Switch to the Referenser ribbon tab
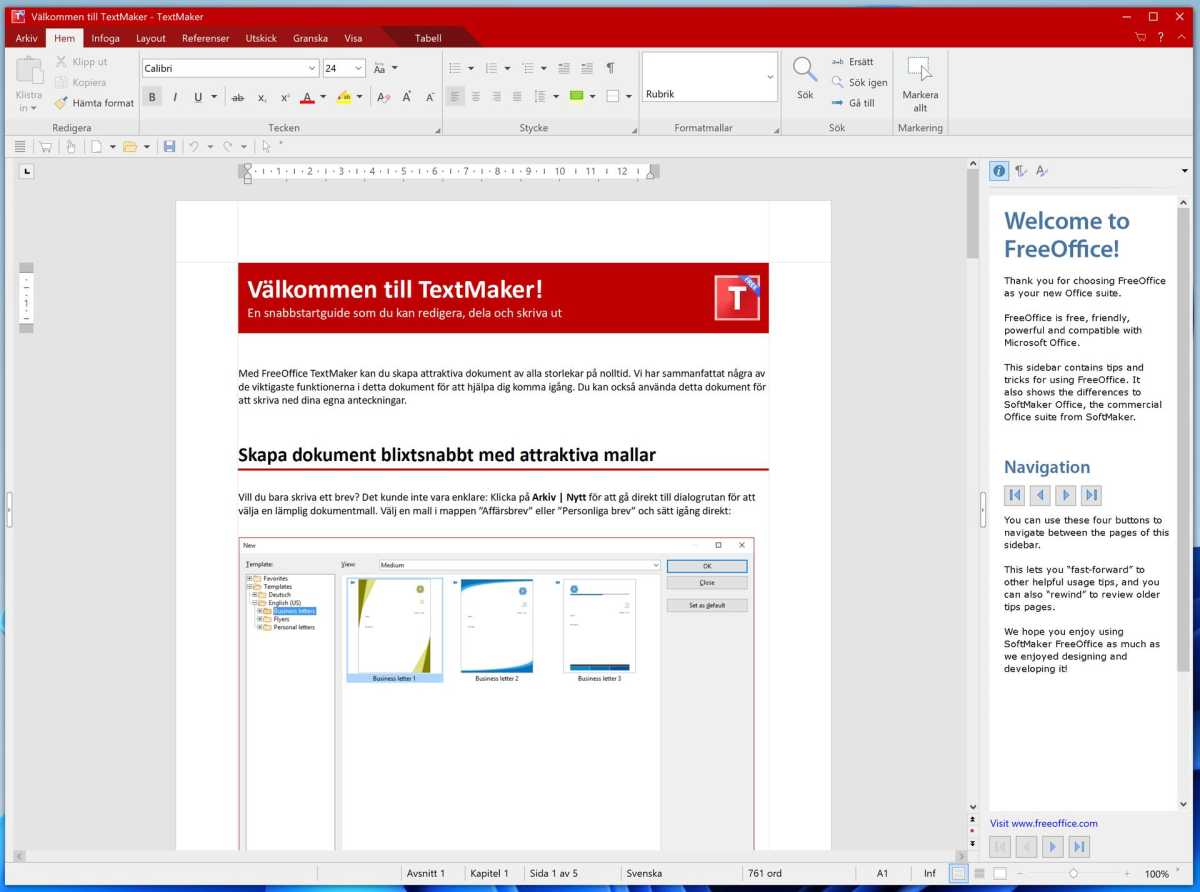The height and width of the screenshot is (892, 1200). click(205, 38)
